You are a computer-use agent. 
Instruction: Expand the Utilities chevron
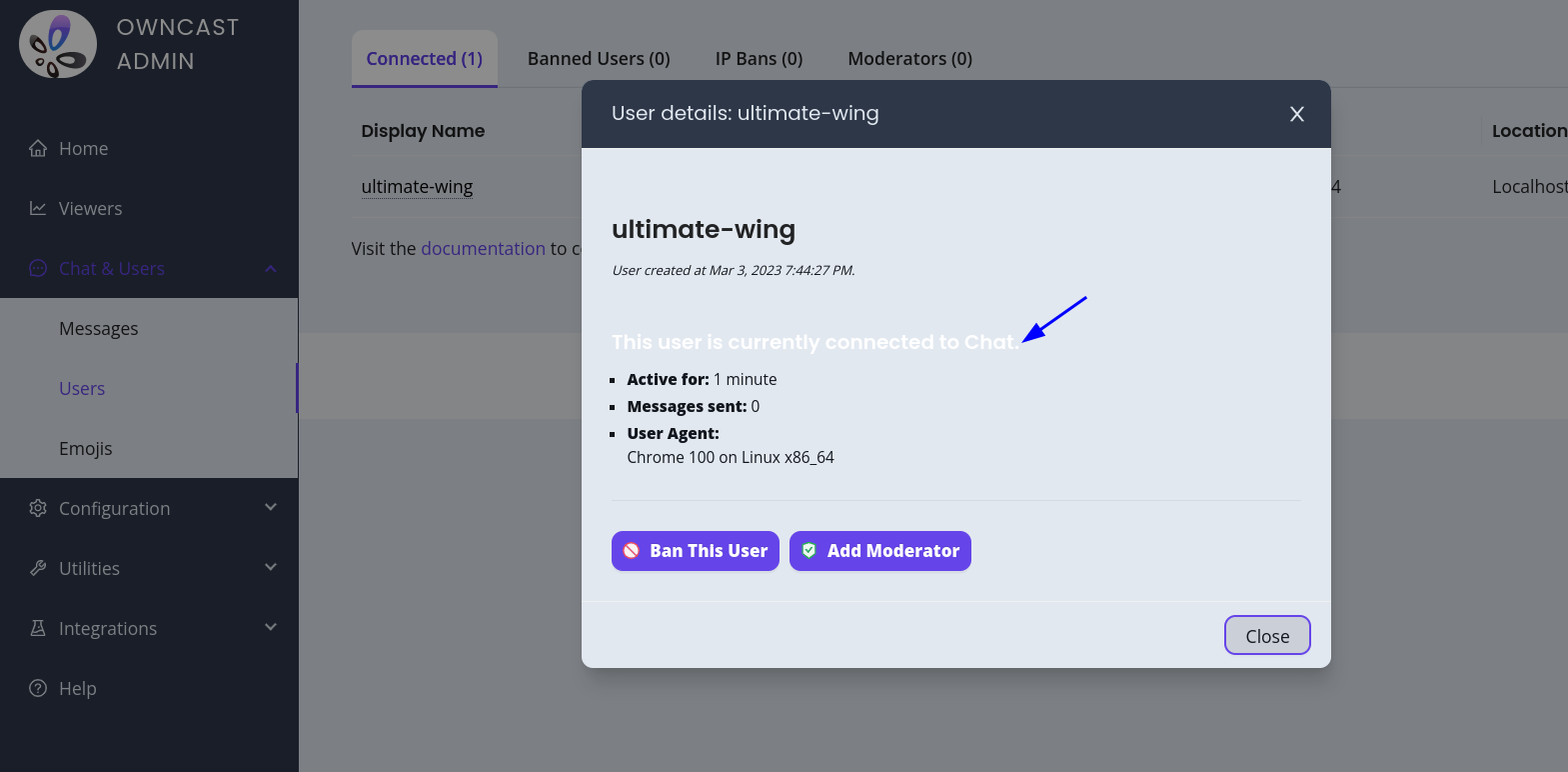271,568
